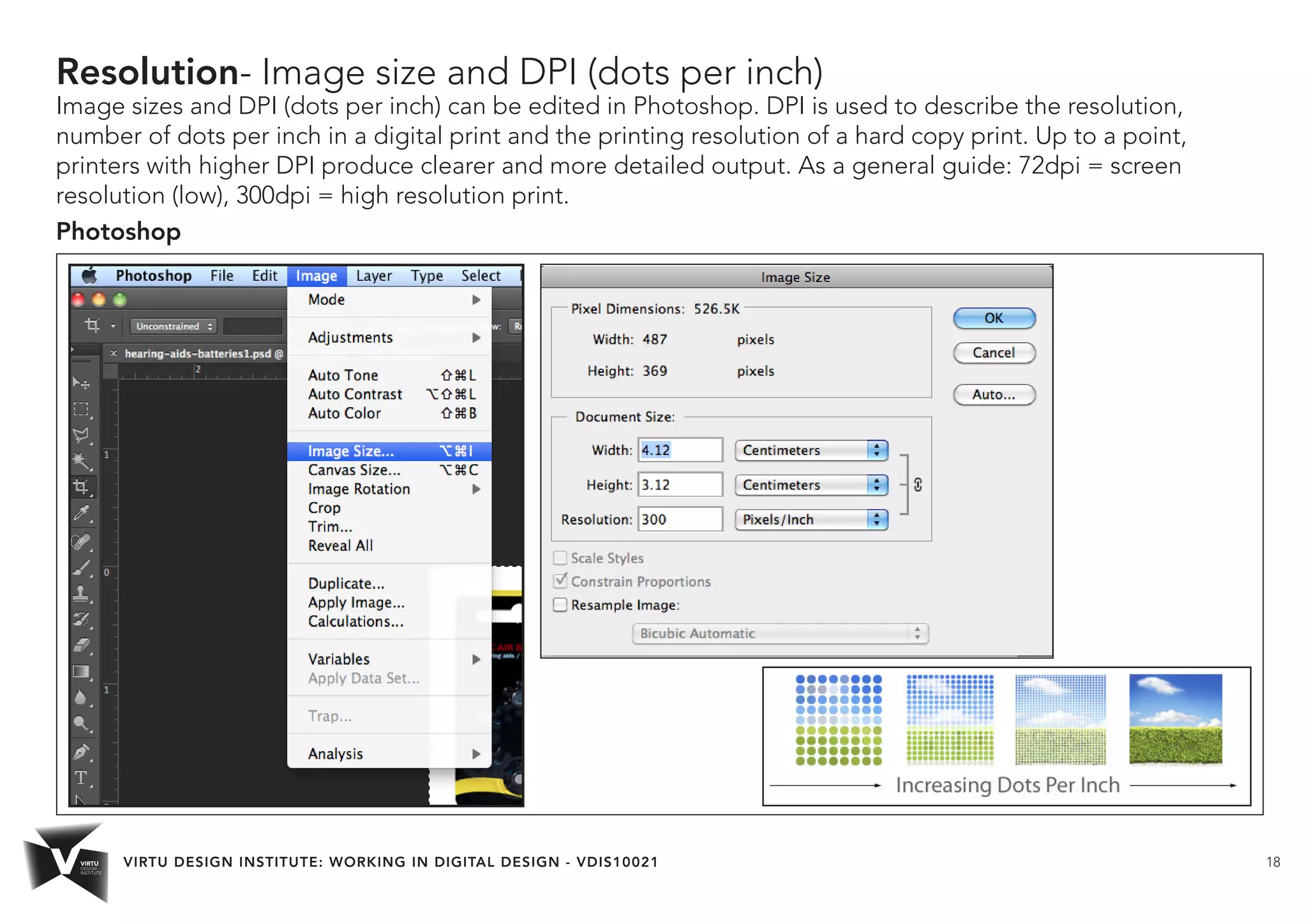Choose Canvas Size from the Image menu

click(389, 470)
